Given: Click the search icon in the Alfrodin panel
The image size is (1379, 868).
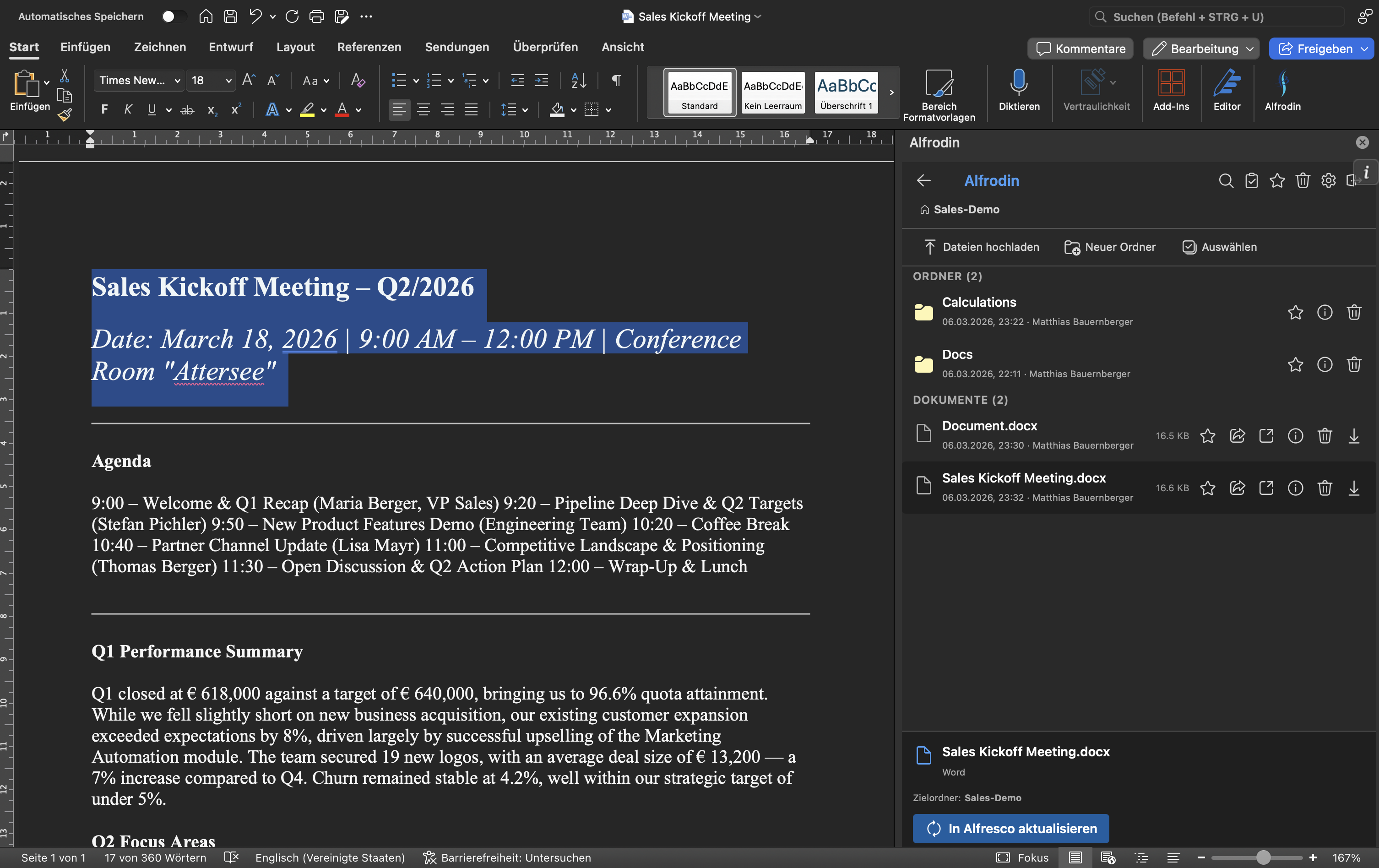Looking at the screenshot, I should pos(1226,181).
